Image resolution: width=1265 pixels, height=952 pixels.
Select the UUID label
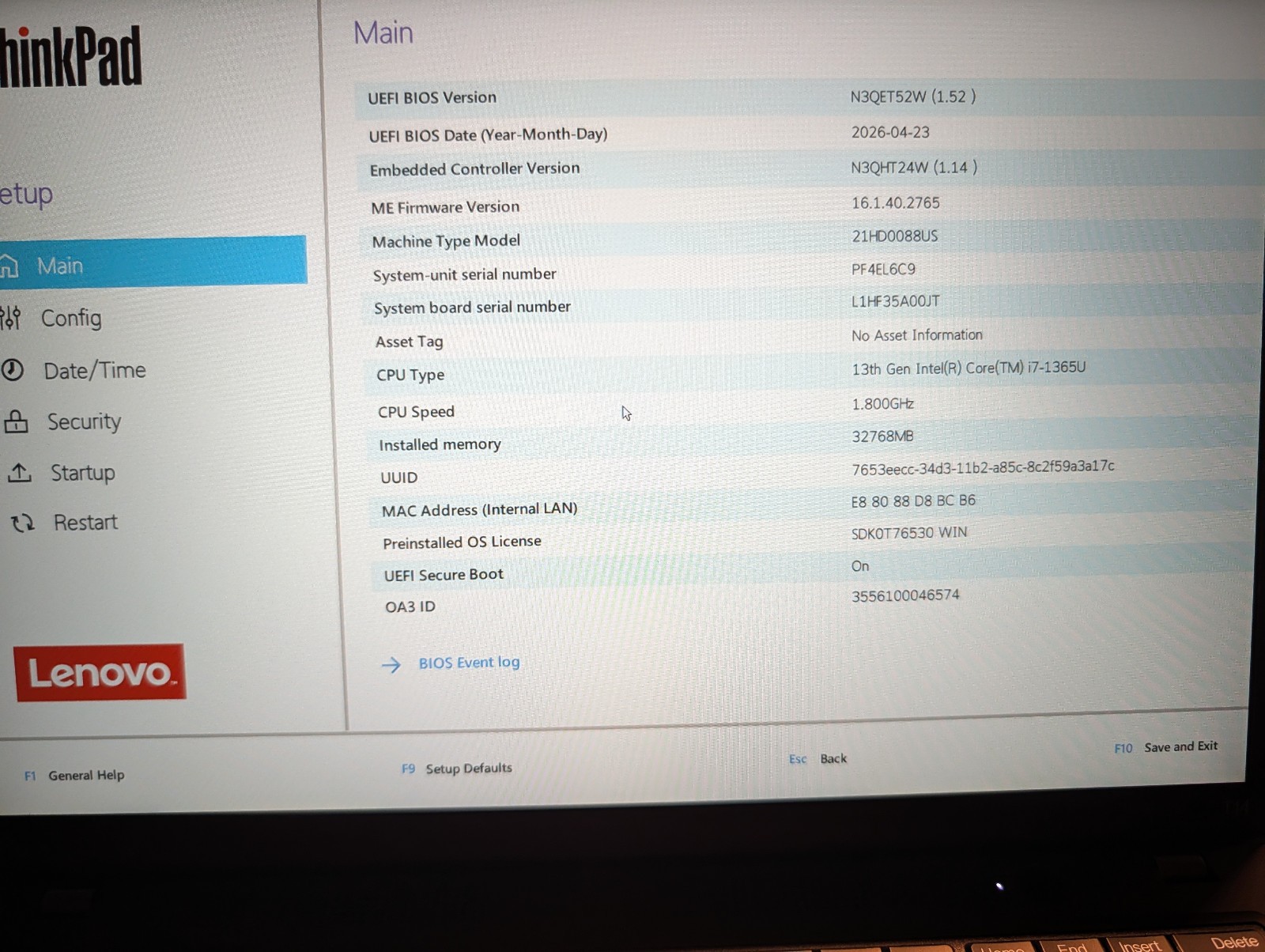point(399,478)
